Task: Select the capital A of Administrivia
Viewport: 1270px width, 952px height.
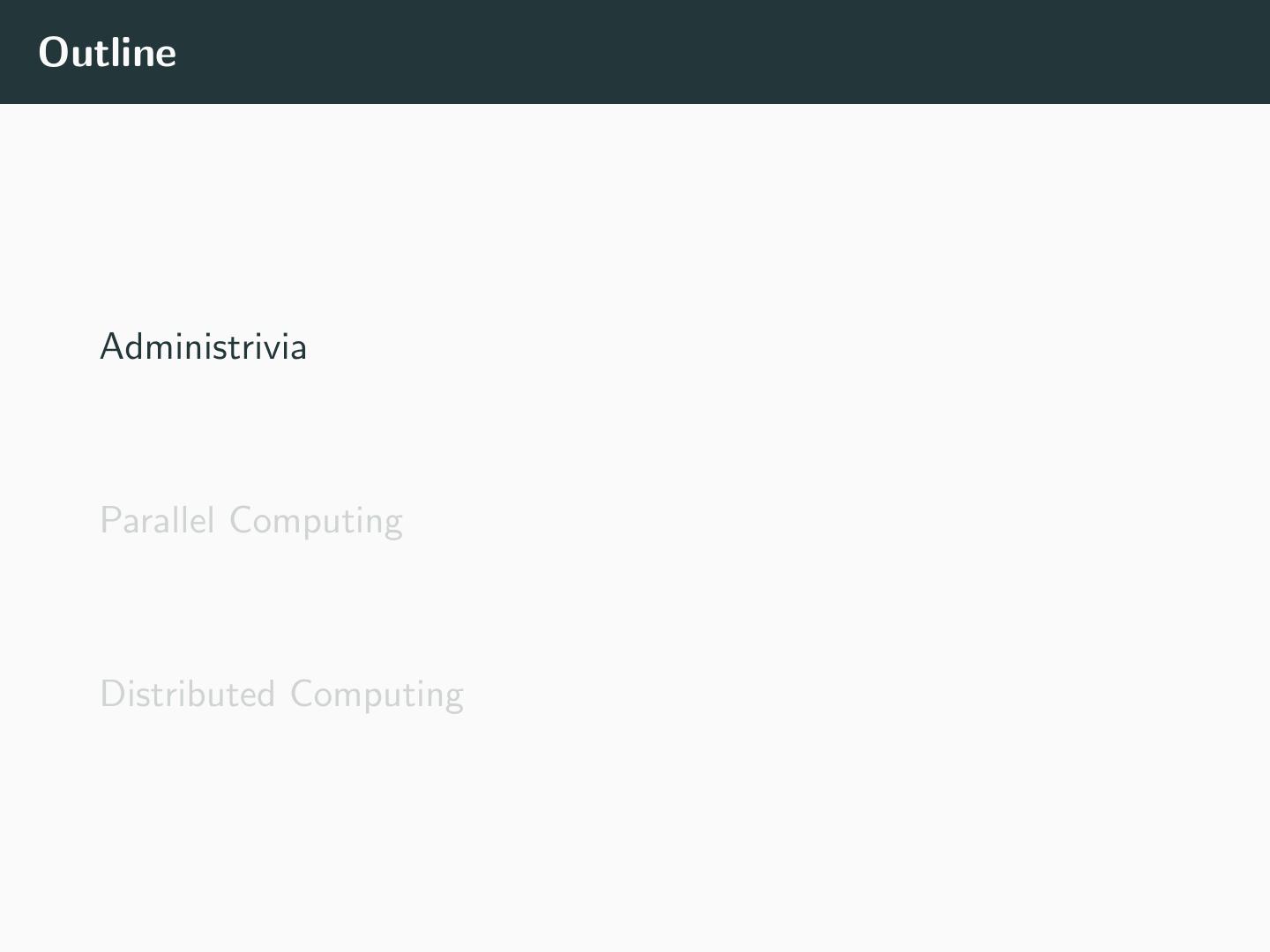Action: click(x=111, y=346)
